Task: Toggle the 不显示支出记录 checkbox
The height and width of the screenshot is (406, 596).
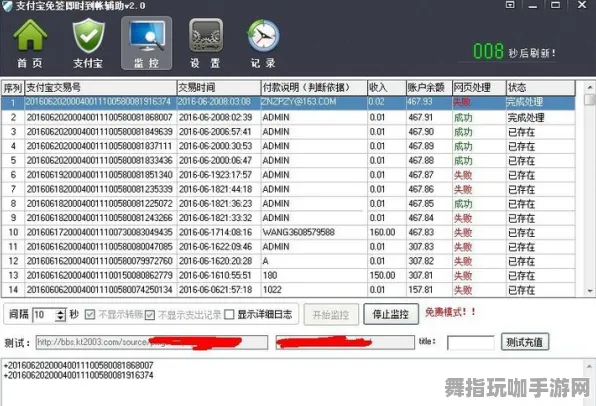Action: tap(150, 315)
